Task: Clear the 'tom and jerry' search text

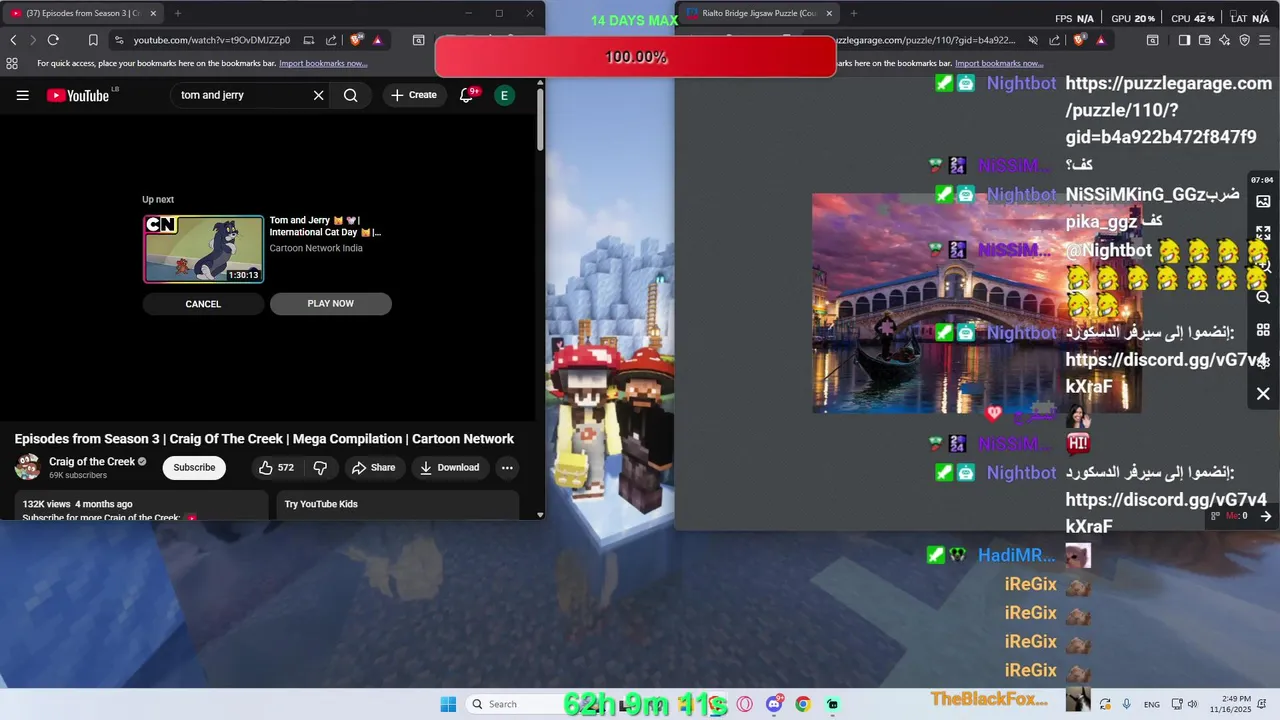Action: coord(318,95)
